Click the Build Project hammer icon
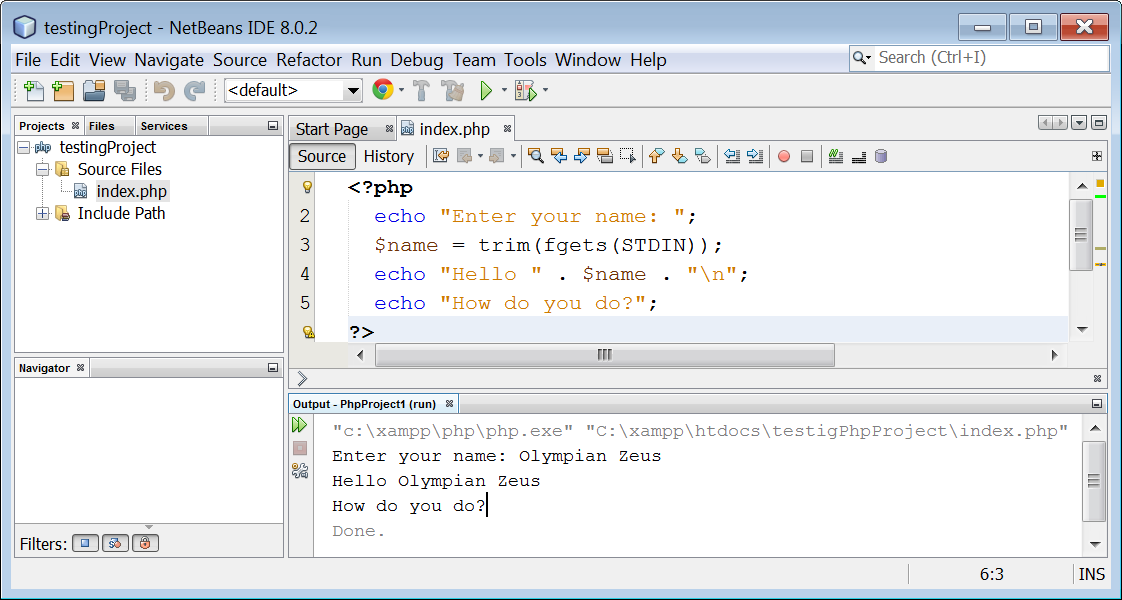 click(x=421, y=90)
